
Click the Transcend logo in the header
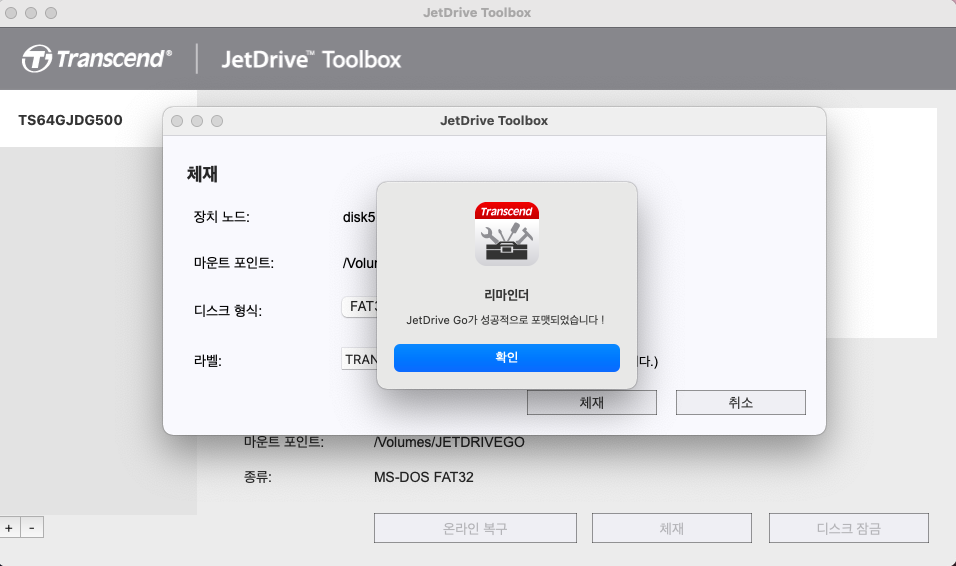click(x=97, y=59)
